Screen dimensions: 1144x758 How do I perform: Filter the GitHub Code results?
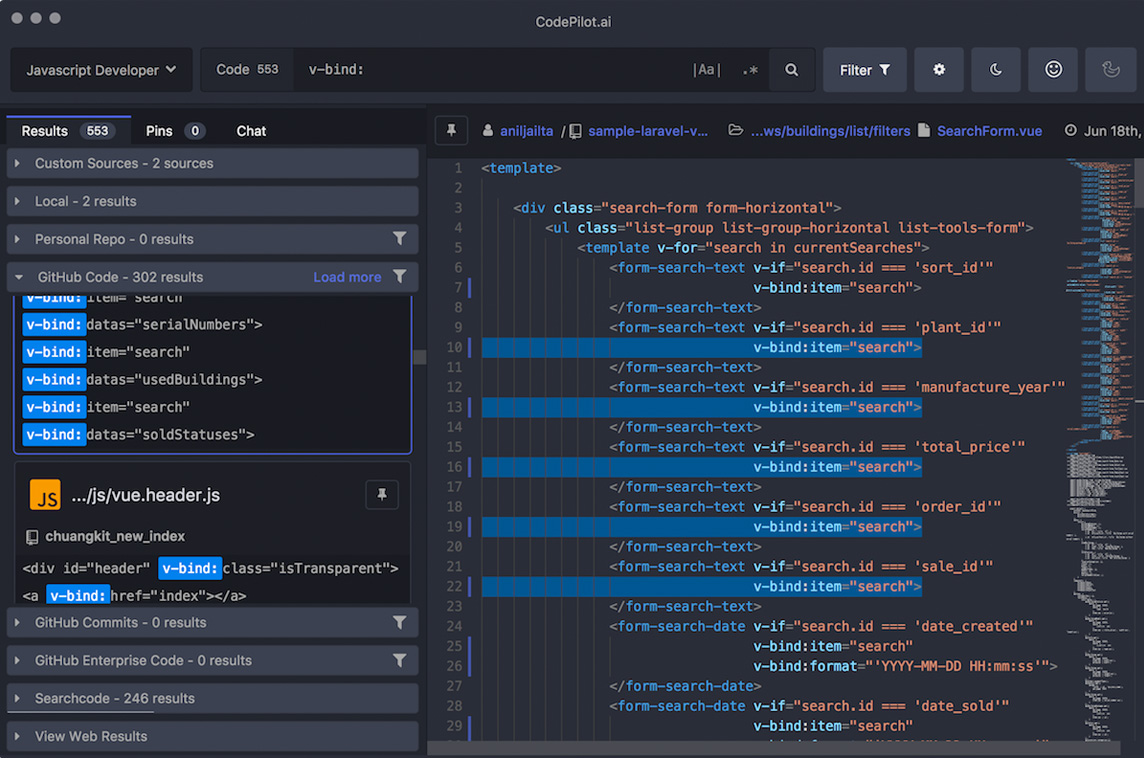400,276
